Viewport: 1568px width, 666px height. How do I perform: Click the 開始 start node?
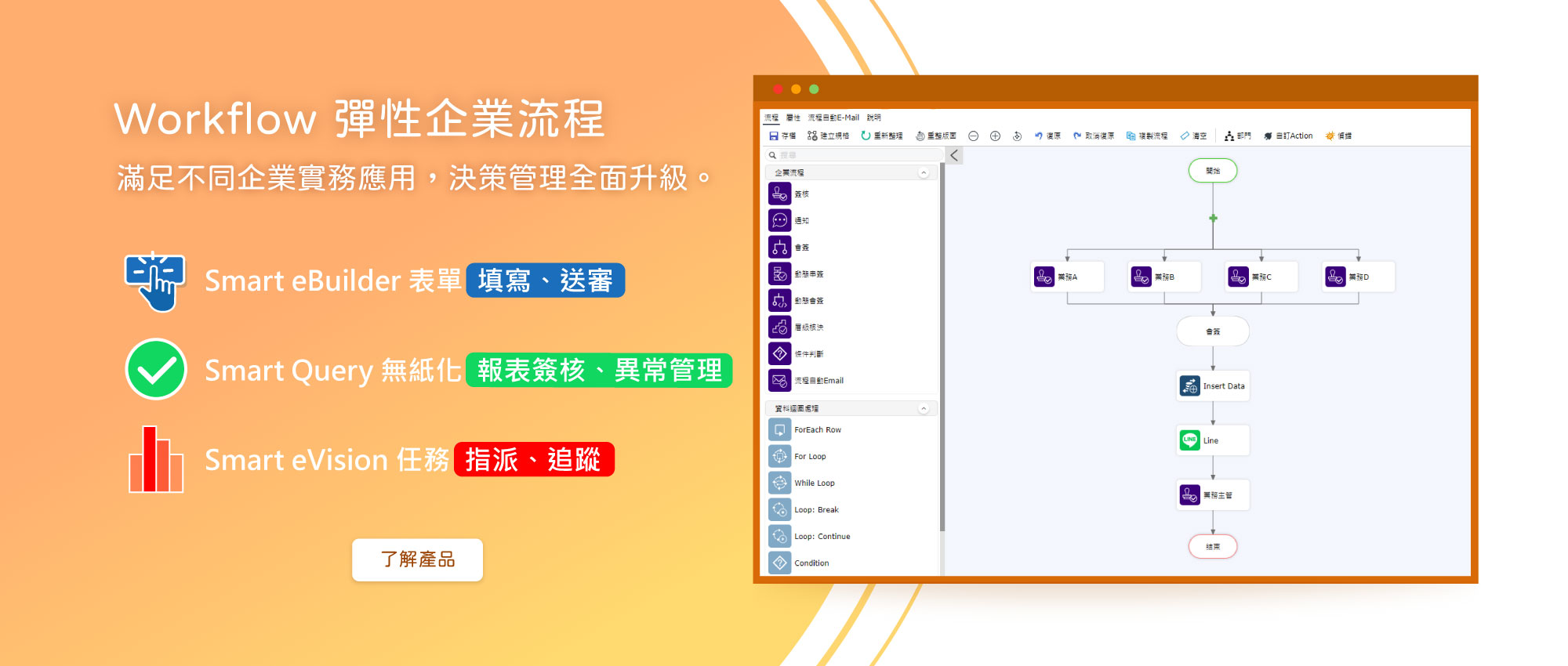click(1212, 171)
